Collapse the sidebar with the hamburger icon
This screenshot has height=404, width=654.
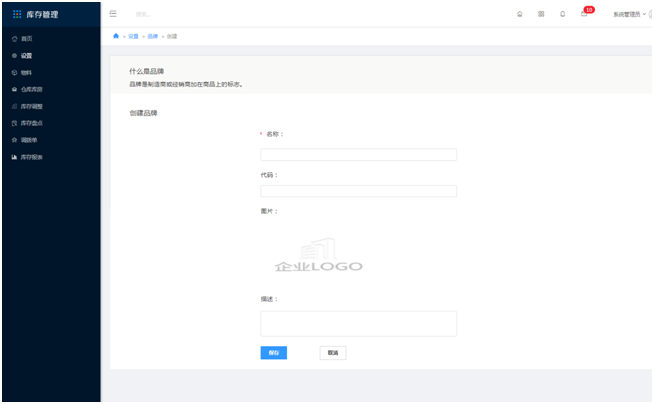113,14
